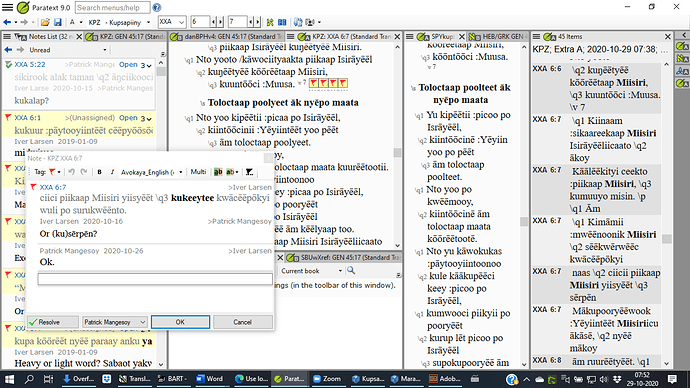The image size is (690, 388).
Task: Click the Windows Start button
Action: [9, 379]
